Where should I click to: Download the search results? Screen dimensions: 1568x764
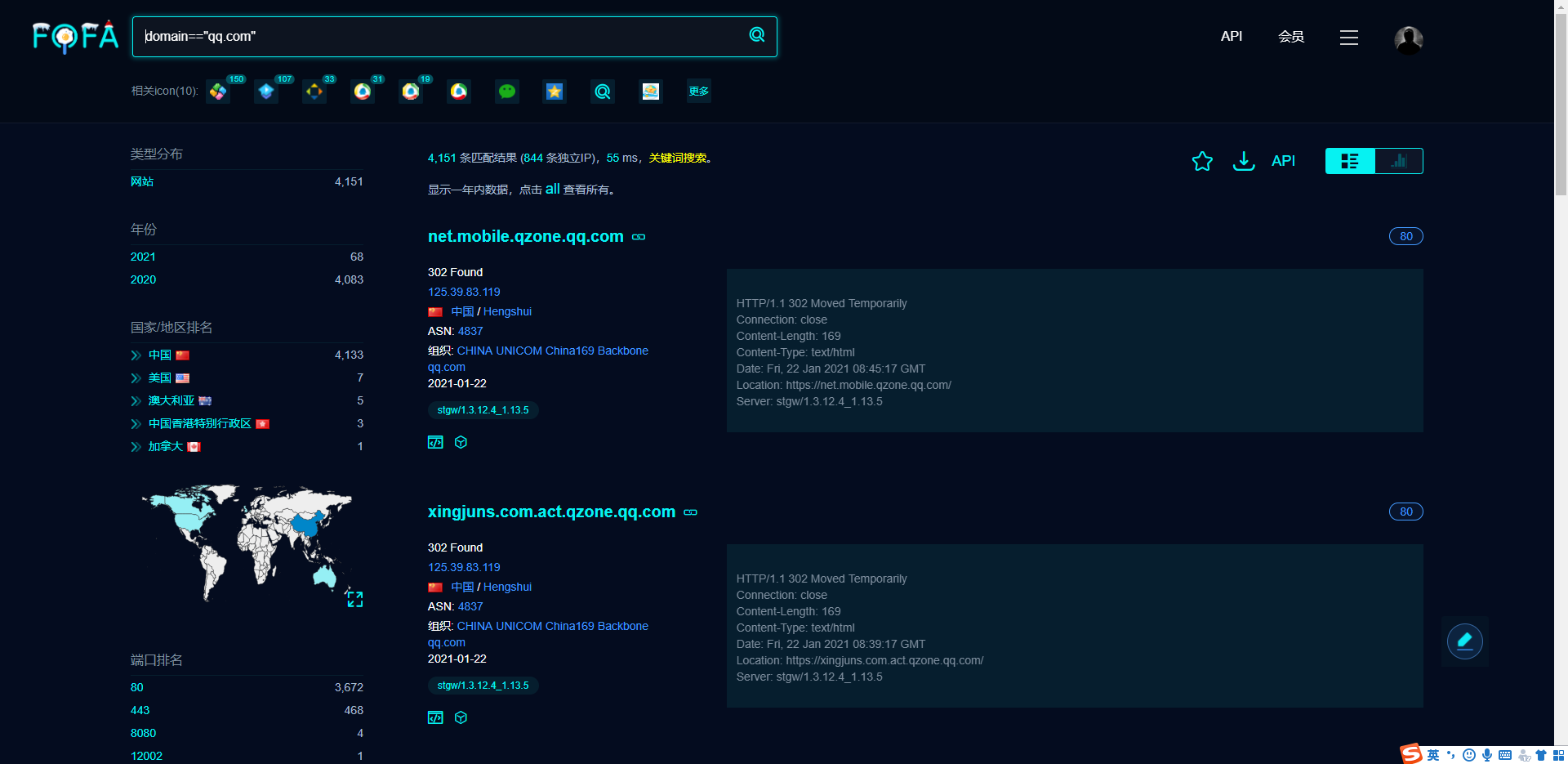point(1244,161)
